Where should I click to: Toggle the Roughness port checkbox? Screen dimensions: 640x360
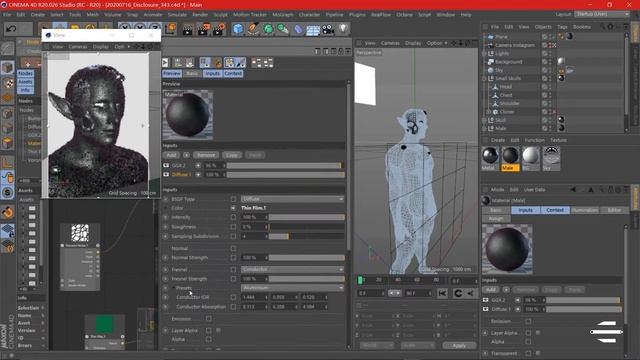pyautogui.click(x=233, y=227)
